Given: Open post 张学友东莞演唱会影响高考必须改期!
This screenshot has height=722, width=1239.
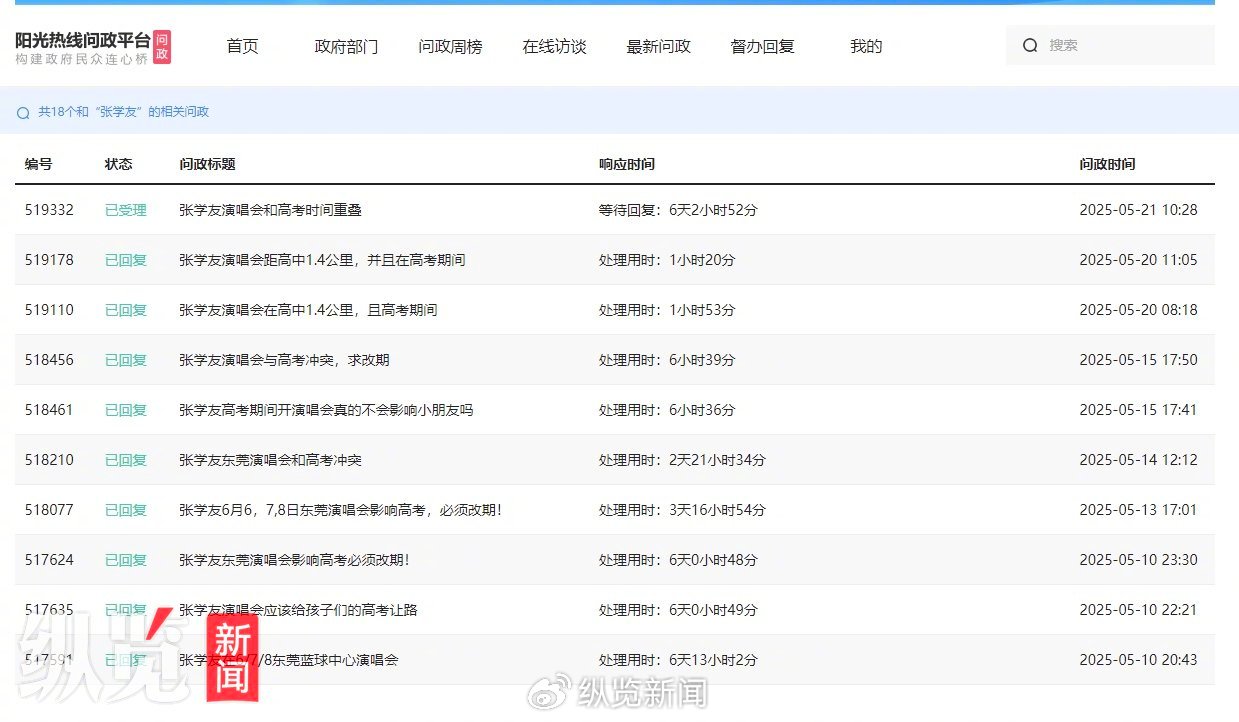Looking at the screenshot, I should [x=294, y=560].
